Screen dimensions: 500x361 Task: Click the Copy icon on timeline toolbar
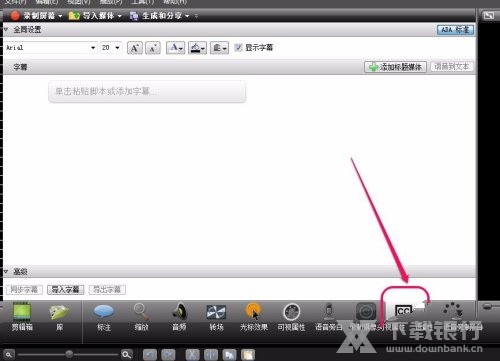[229, 355]
